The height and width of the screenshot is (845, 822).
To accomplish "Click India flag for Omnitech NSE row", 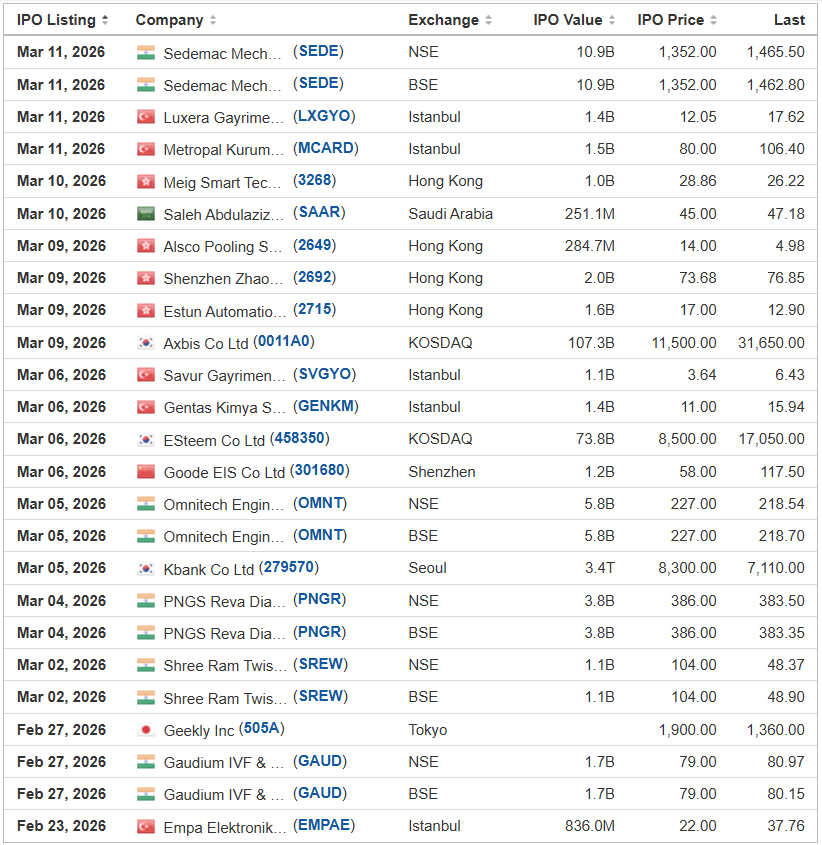I will pyautogui.click(x=146, y=504).
